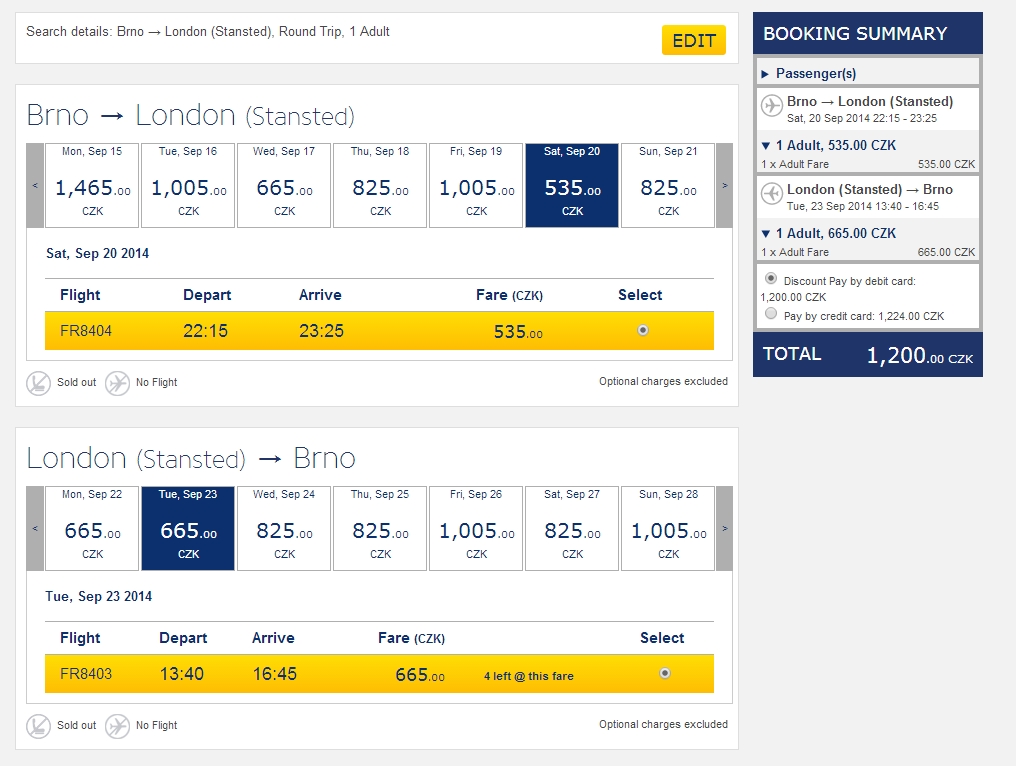Select the Mon, Sep 22 return date tab

coord(92,528)
